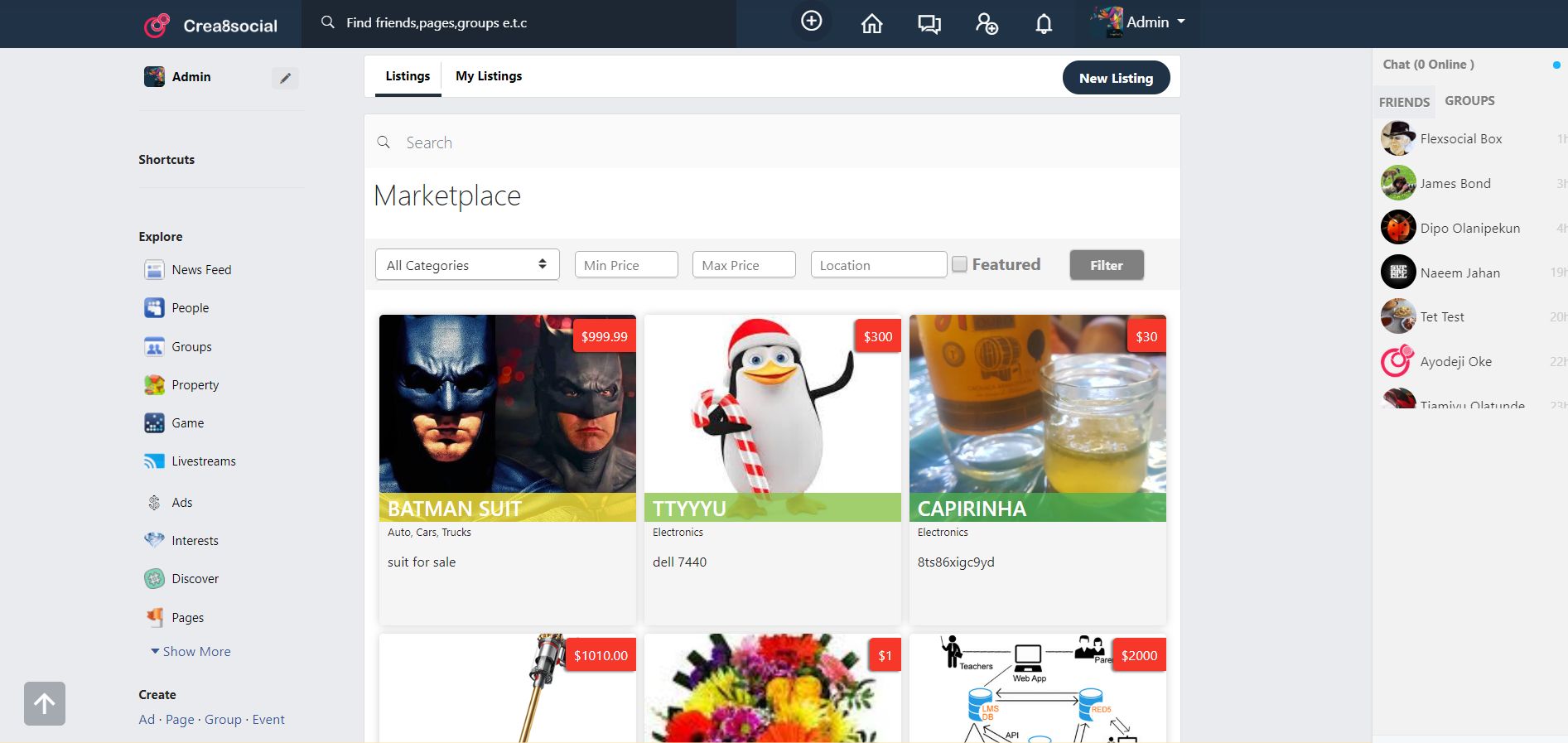Open News Feed icon in Explore
This screenshot has height=743, width=1568.
(154, 270)
